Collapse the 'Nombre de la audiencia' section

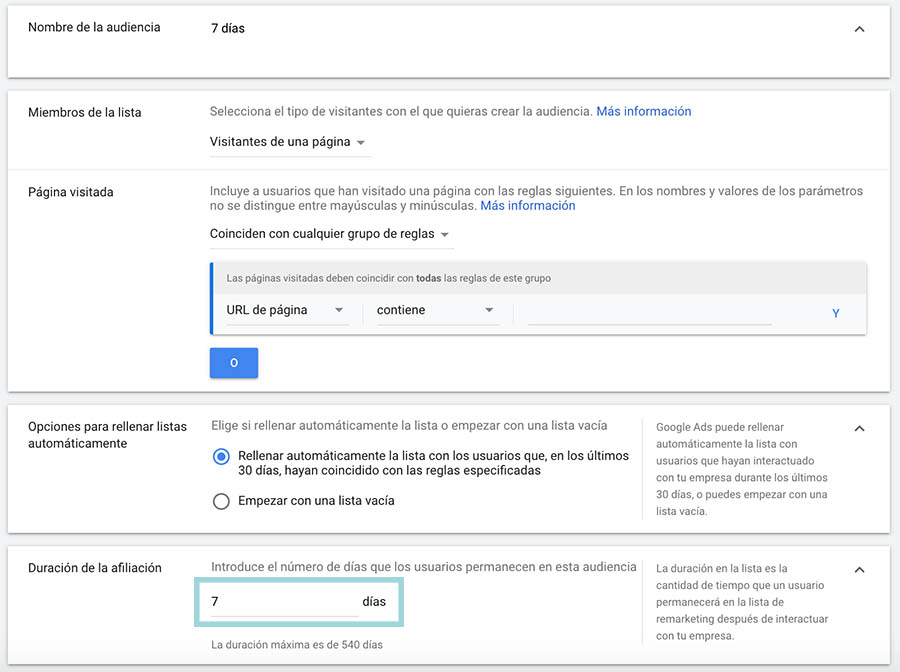tap(859, 29)
